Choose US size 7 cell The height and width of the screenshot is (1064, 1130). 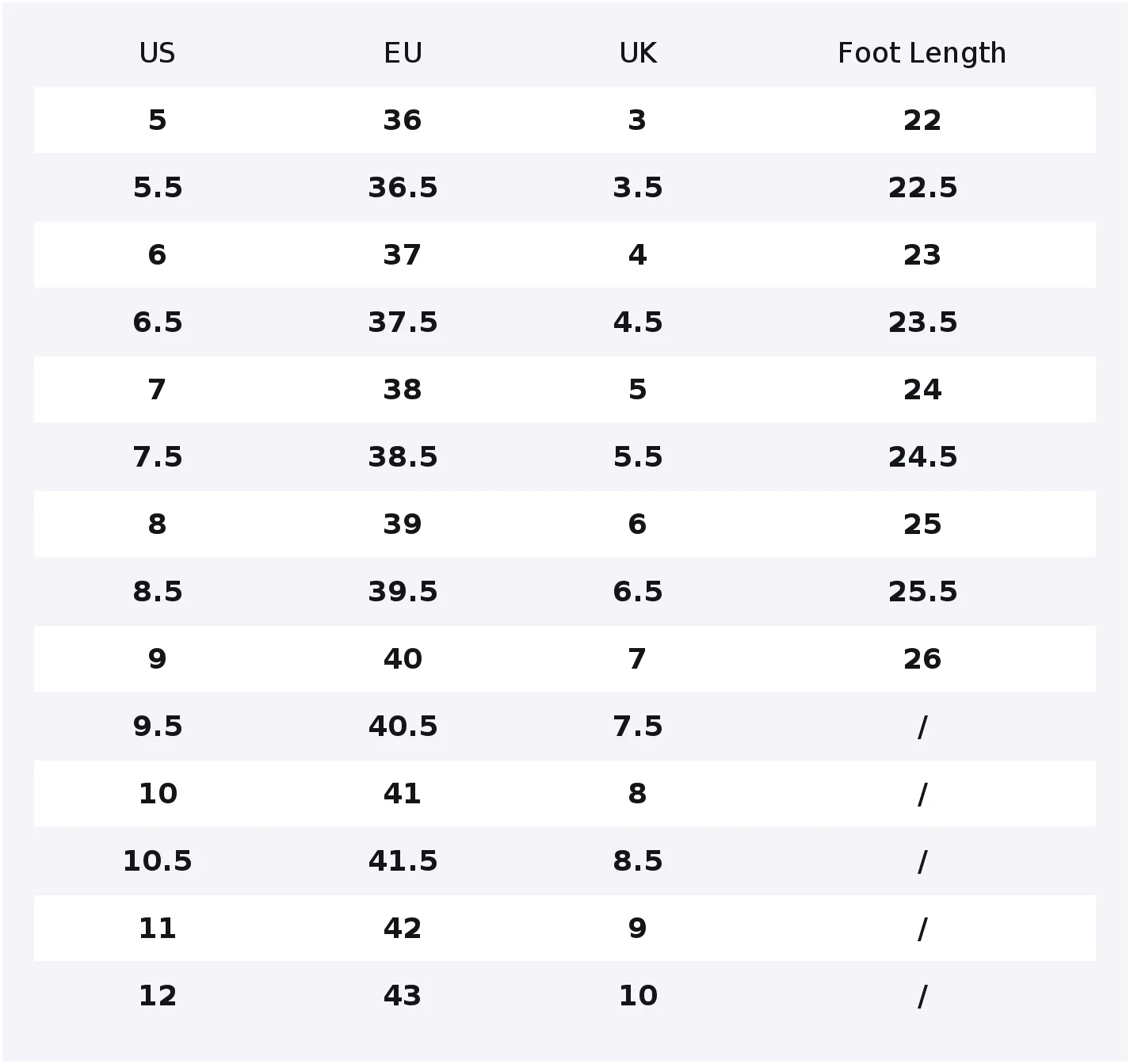pos(157,390)
